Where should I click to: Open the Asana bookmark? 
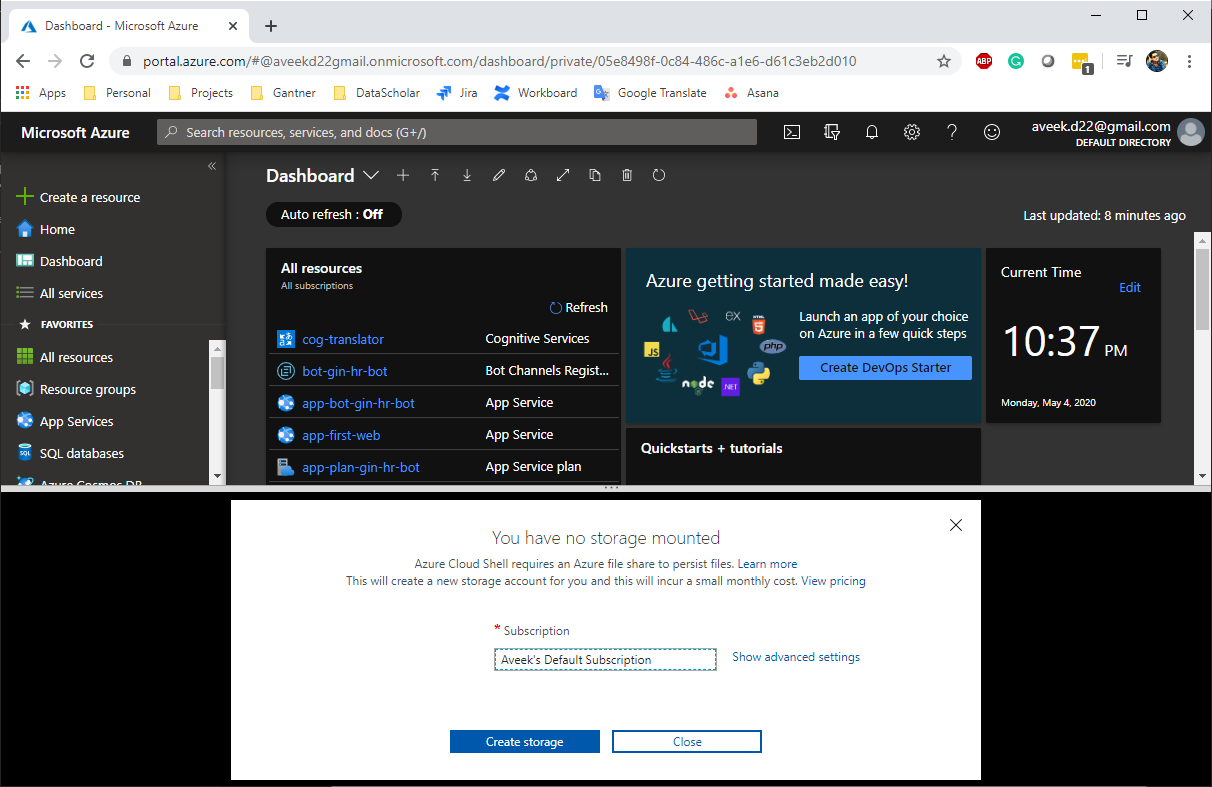(x=751, y=93)
